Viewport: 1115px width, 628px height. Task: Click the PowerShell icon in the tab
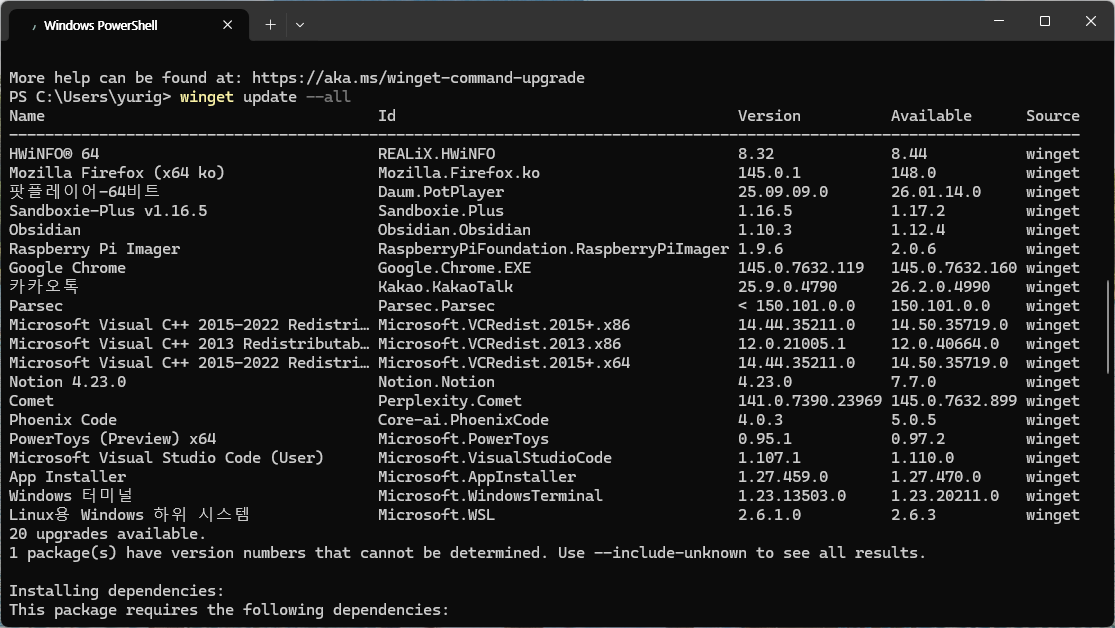(x=33, y=26)
